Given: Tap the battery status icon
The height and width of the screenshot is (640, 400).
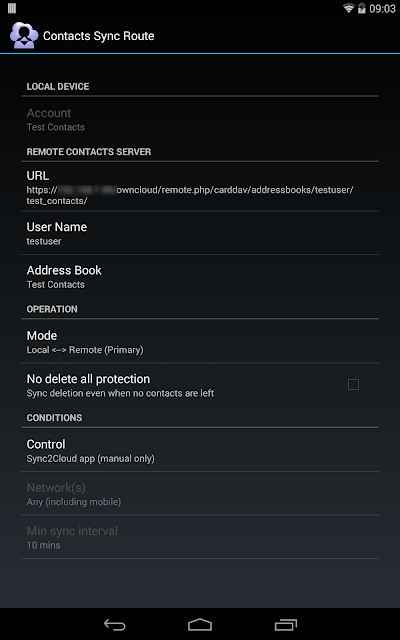Looking at the screenshot, I should tap(362, 8).
